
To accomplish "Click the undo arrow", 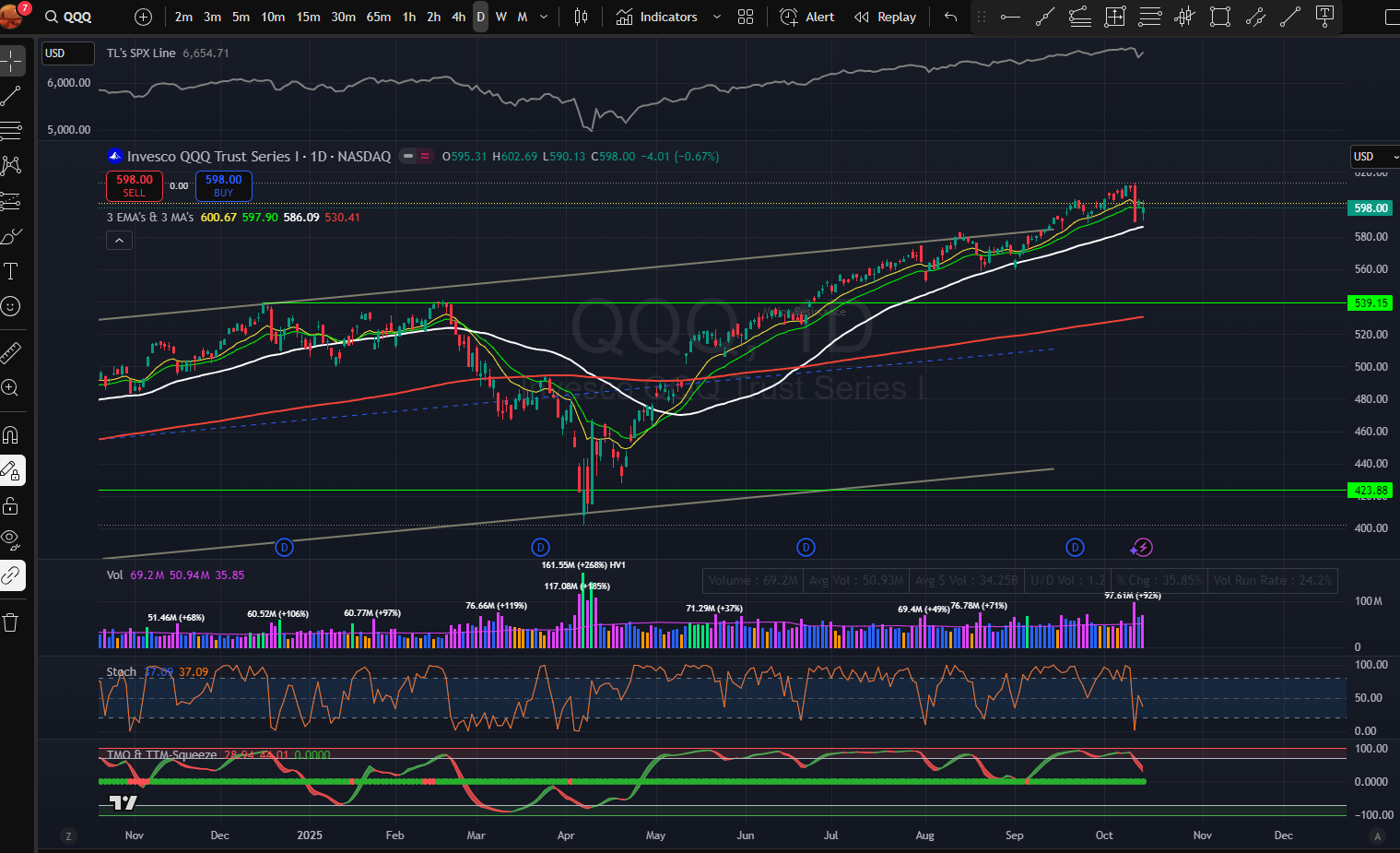I will click(x=950, y=17).
